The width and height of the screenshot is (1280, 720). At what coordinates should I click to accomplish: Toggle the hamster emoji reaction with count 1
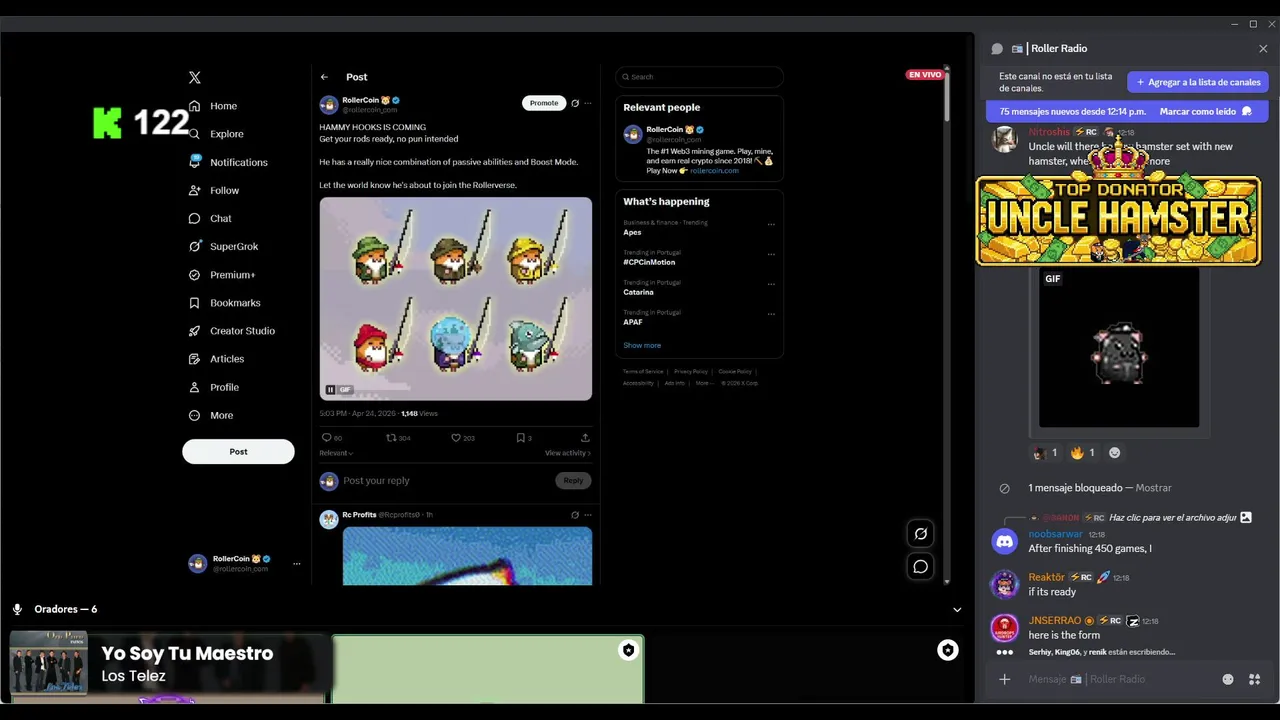point(1045,453)
